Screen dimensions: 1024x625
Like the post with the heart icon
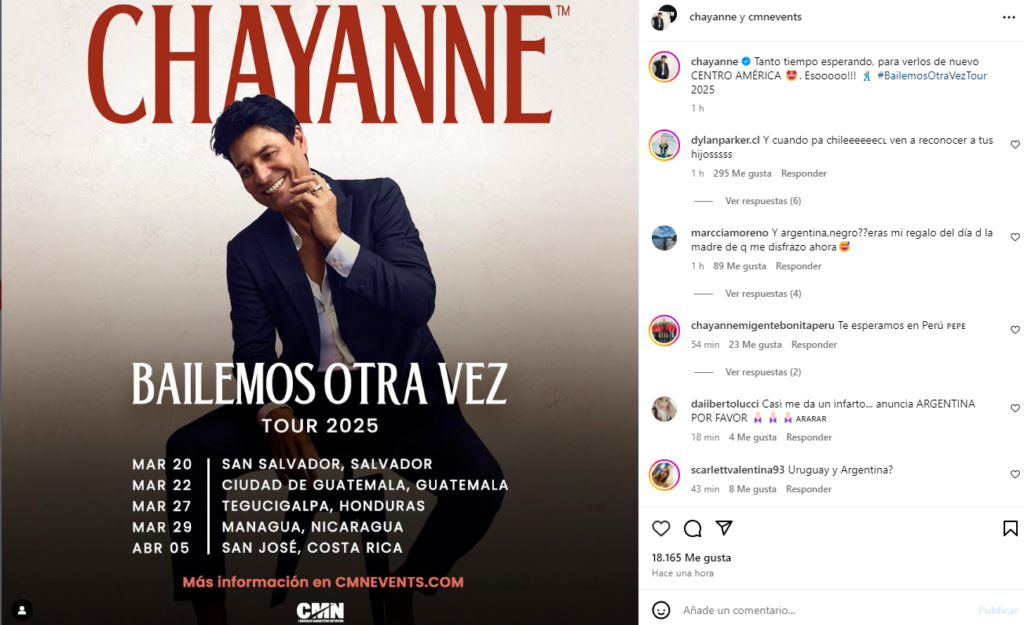point(661,528)
